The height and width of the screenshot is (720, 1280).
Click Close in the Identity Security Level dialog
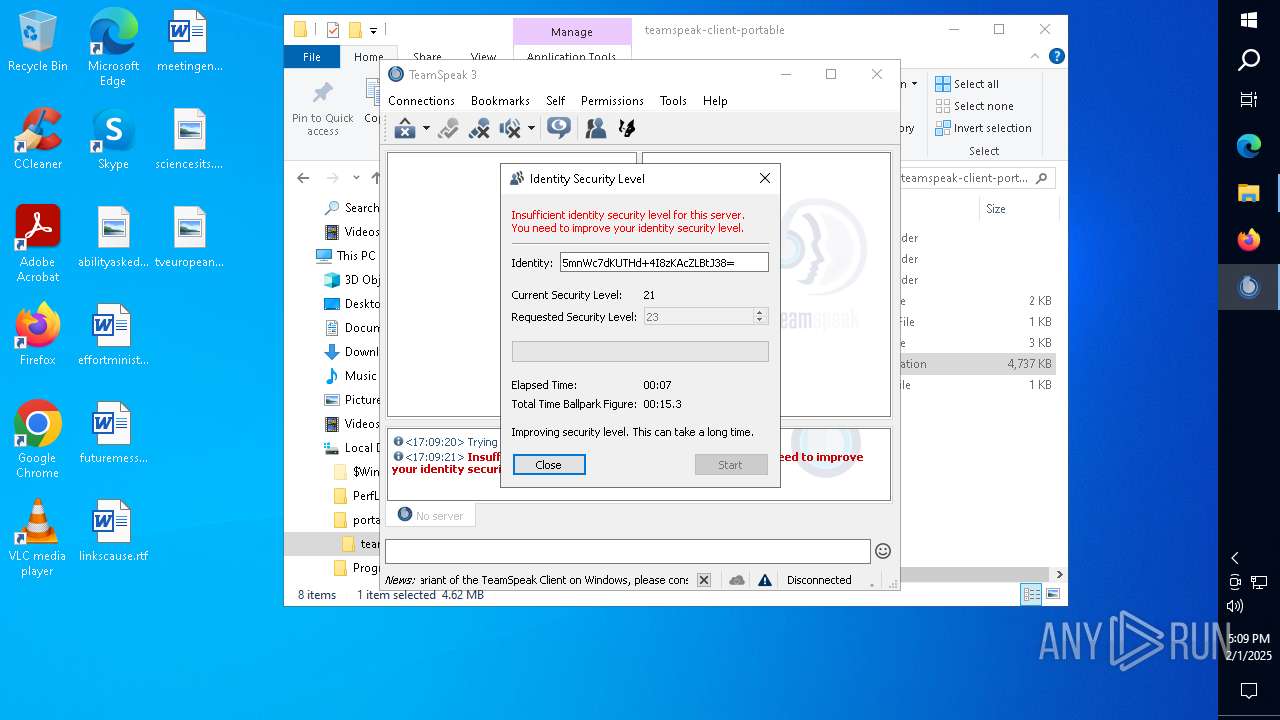(x=549, y=465)
